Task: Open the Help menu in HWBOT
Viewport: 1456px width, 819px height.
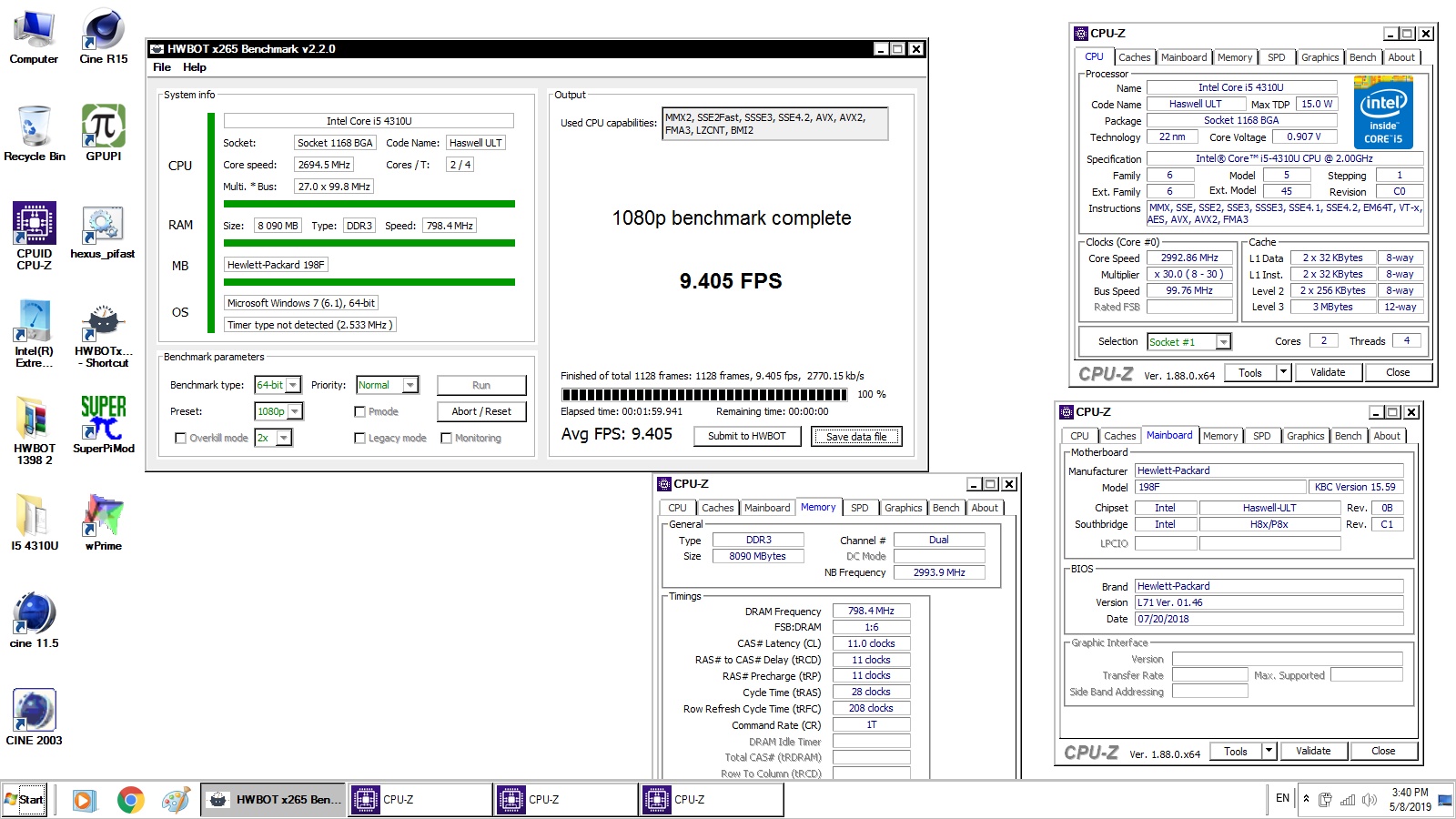Action: click(x=194, y=67)
